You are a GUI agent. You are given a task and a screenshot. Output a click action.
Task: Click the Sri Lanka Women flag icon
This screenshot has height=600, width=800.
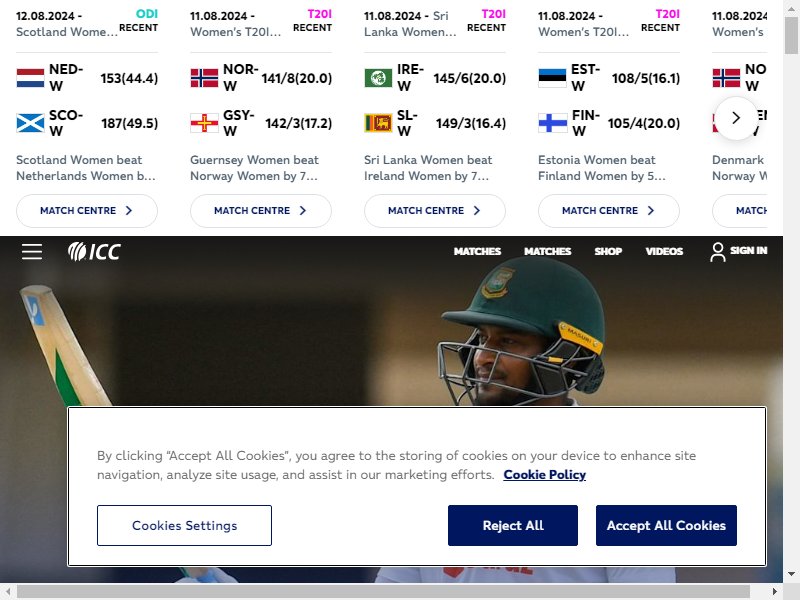[x=378, y=123]
